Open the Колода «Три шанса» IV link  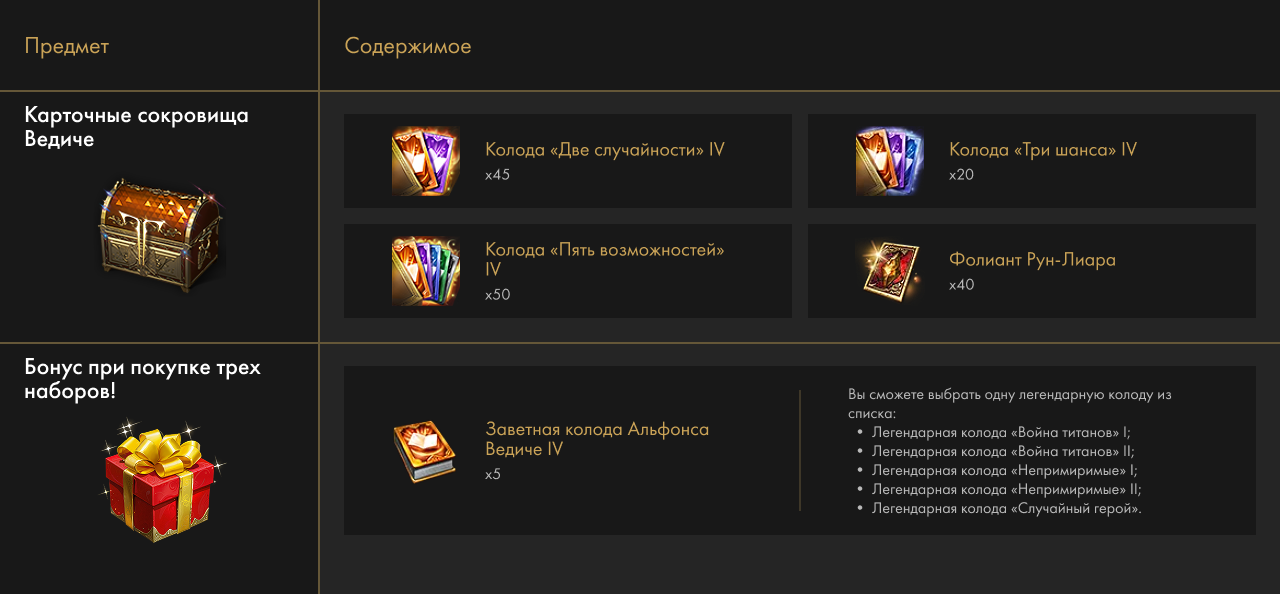pyautogui.click(x=1042, y=150)
